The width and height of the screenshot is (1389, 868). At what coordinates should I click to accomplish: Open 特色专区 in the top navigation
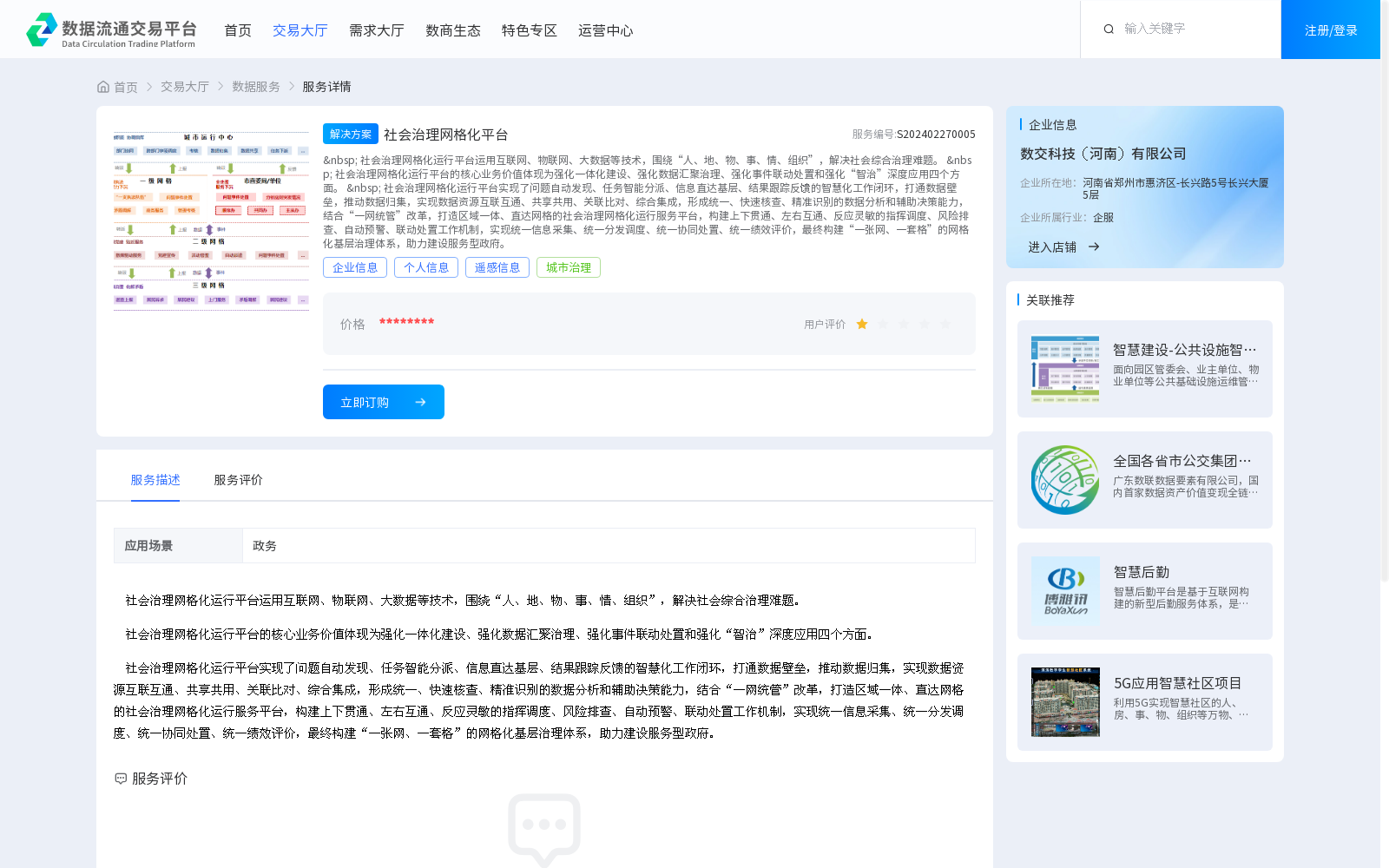coord(530,30)
